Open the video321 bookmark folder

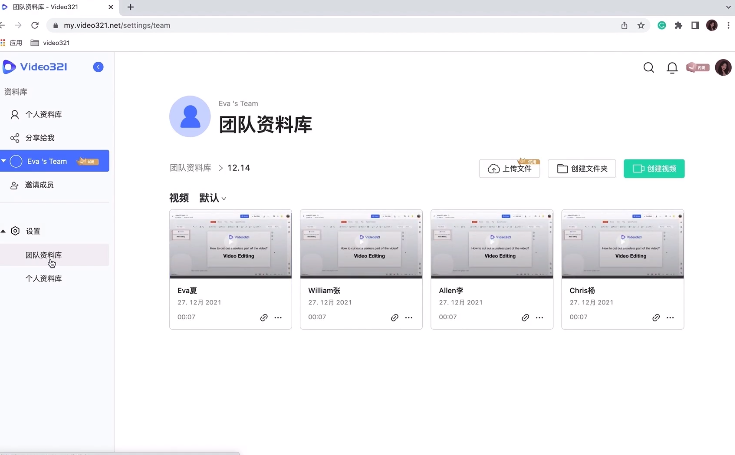[50, 43]
